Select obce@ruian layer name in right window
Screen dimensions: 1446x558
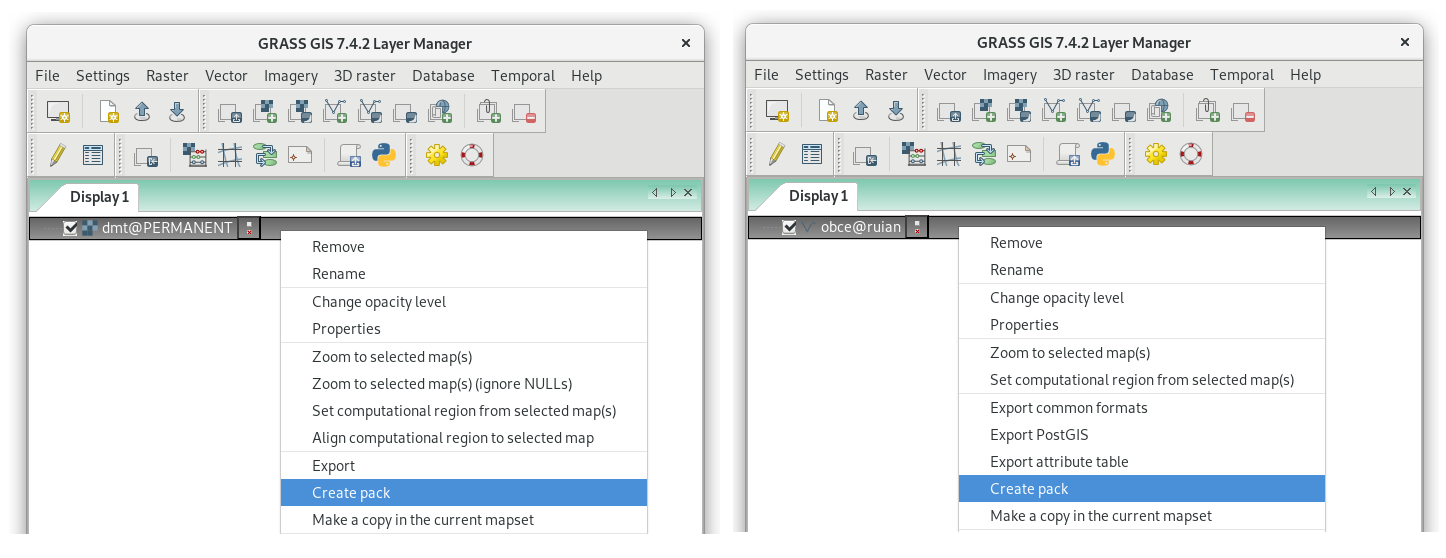[x=861, y=228]
